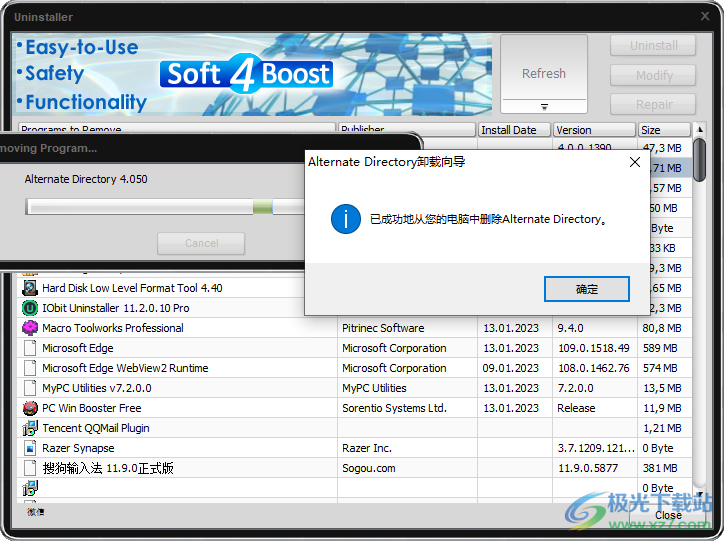The height and width of the screenshot is (541, 724).
Task: Select the Razer Synapse program name
Action: (78, 448)
